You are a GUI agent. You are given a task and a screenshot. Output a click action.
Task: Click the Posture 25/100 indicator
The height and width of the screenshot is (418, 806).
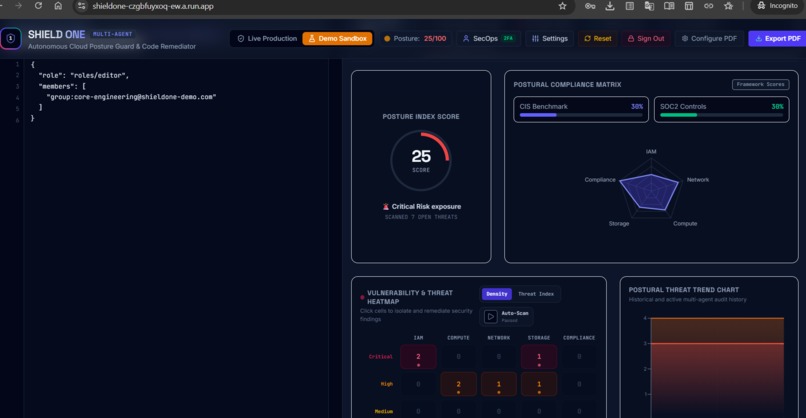(415, 39)
